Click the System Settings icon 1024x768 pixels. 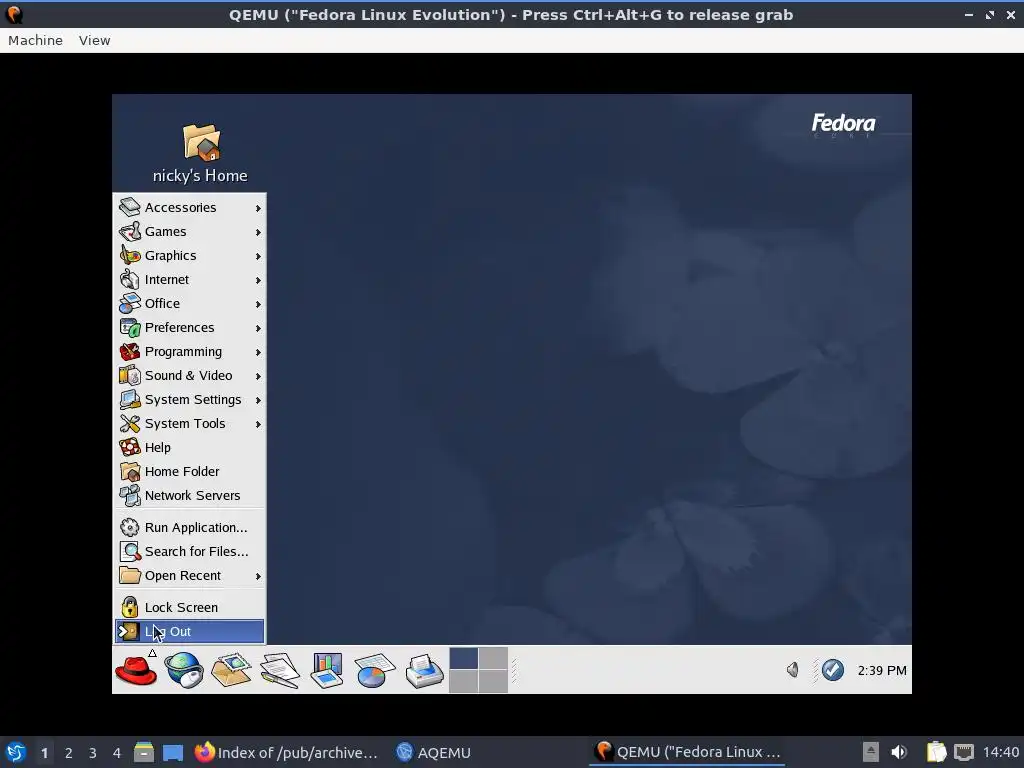tap(129, 400)
